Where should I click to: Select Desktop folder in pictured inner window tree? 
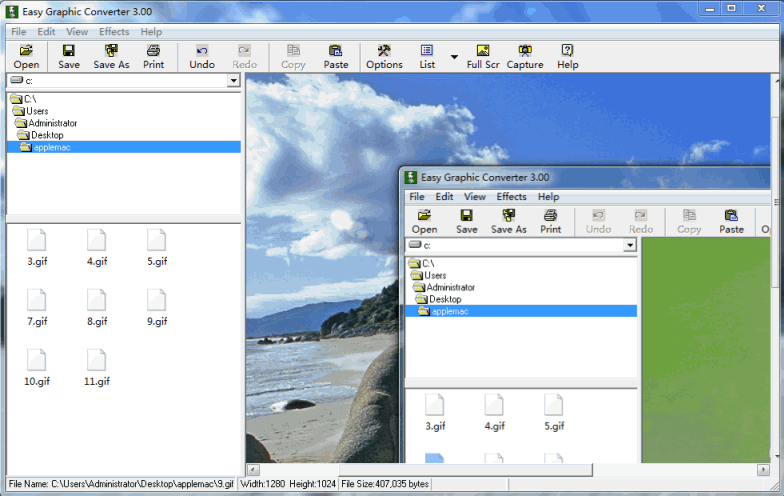tap(438, 299)
